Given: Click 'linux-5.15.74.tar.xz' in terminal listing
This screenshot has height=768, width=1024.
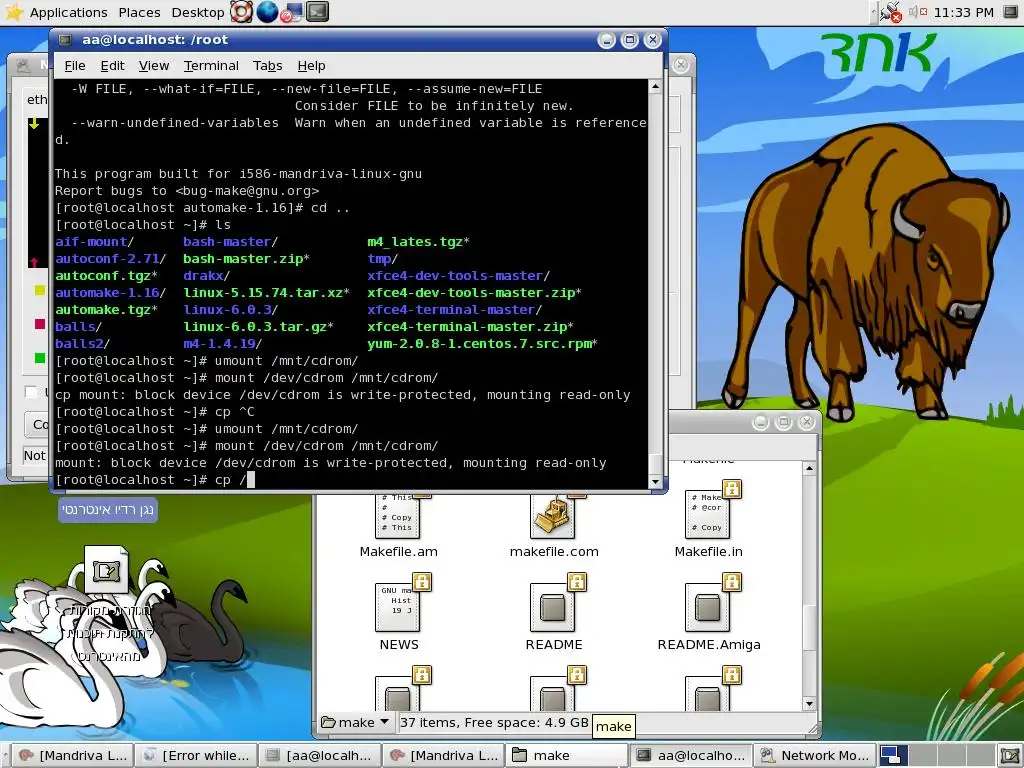Looking at the screenshot, I should [263, 293].
